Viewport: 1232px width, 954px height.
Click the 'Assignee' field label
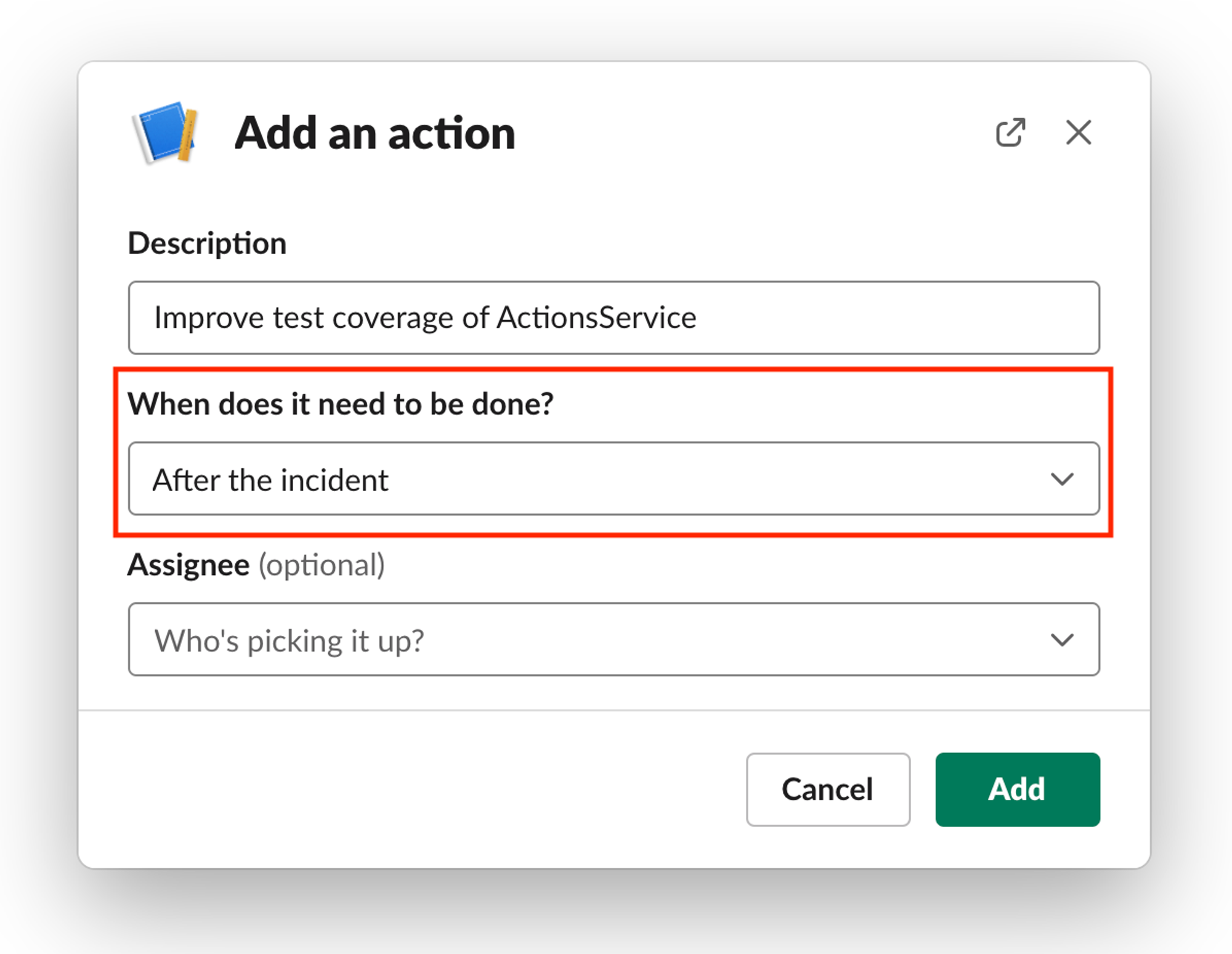point(188,565)
